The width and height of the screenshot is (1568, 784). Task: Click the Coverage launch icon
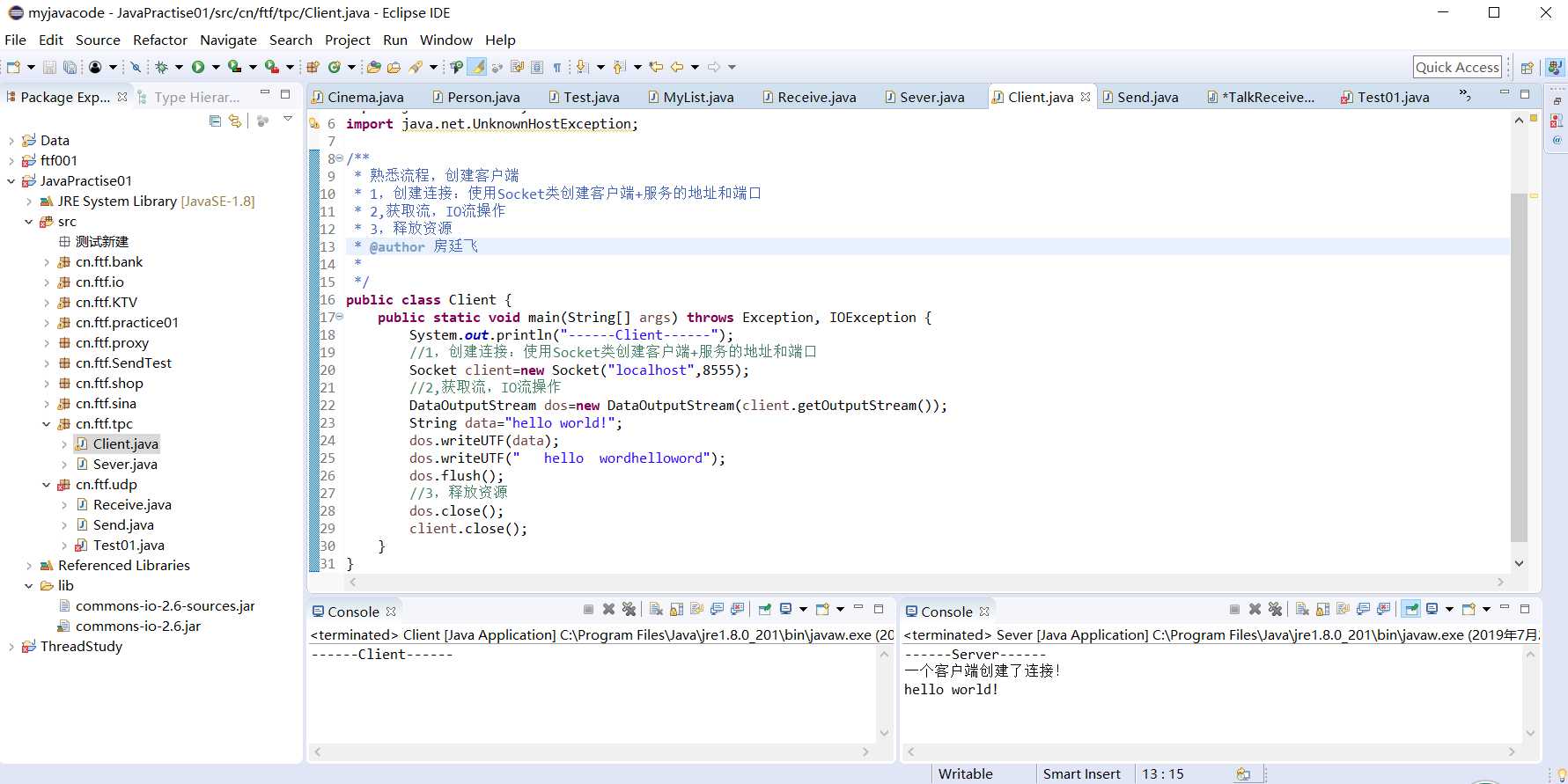(234, 67)
